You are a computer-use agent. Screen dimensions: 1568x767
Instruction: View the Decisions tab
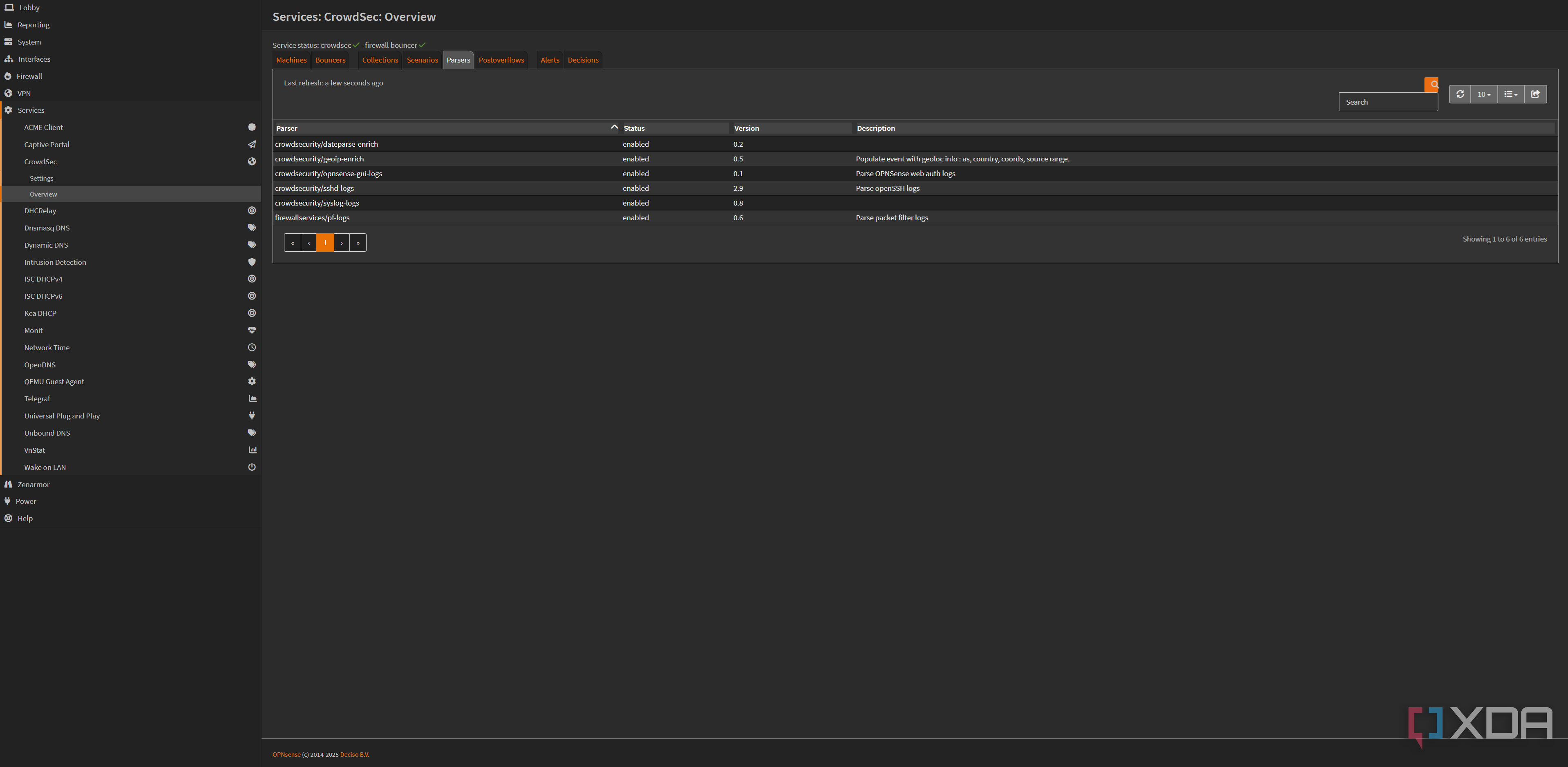pos(583,60)
